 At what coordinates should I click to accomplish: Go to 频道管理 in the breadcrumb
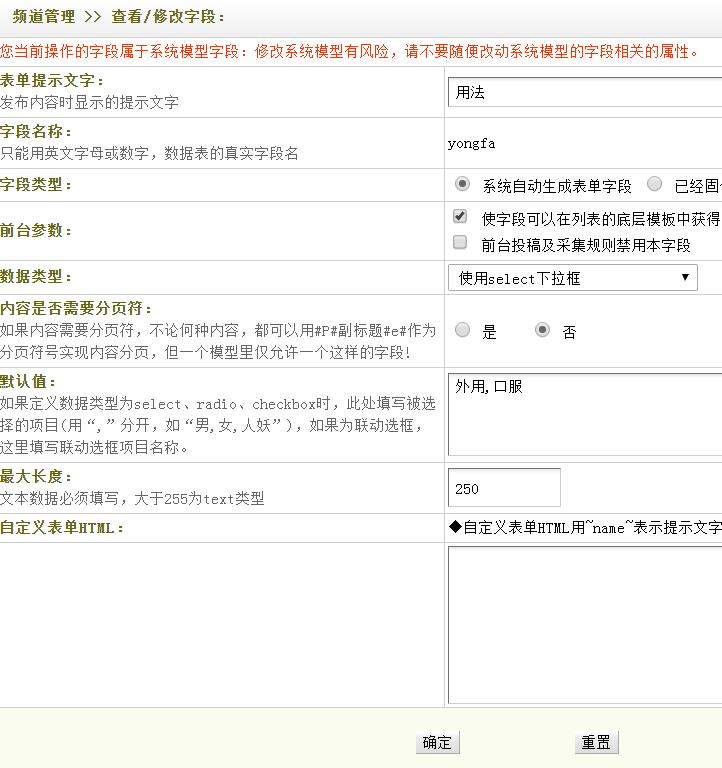(x=43, y=17)
